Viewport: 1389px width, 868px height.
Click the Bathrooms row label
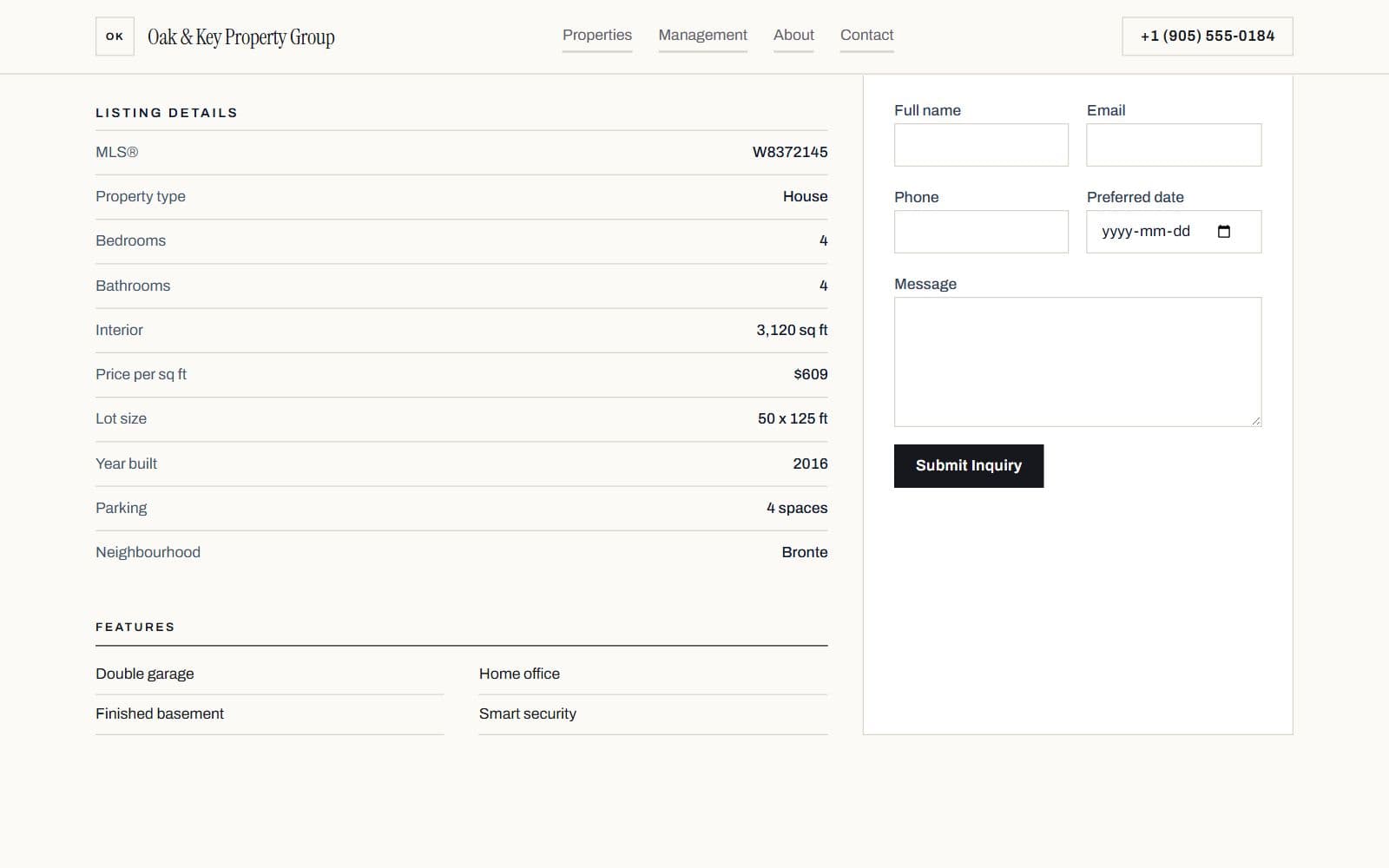[133, 286]
